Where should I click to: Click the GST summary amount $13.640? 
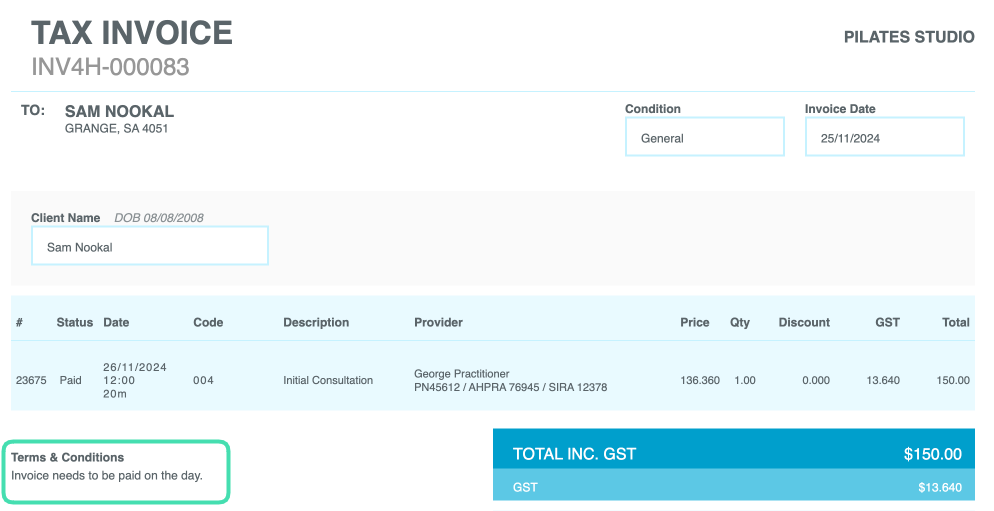tap(940, 488)
